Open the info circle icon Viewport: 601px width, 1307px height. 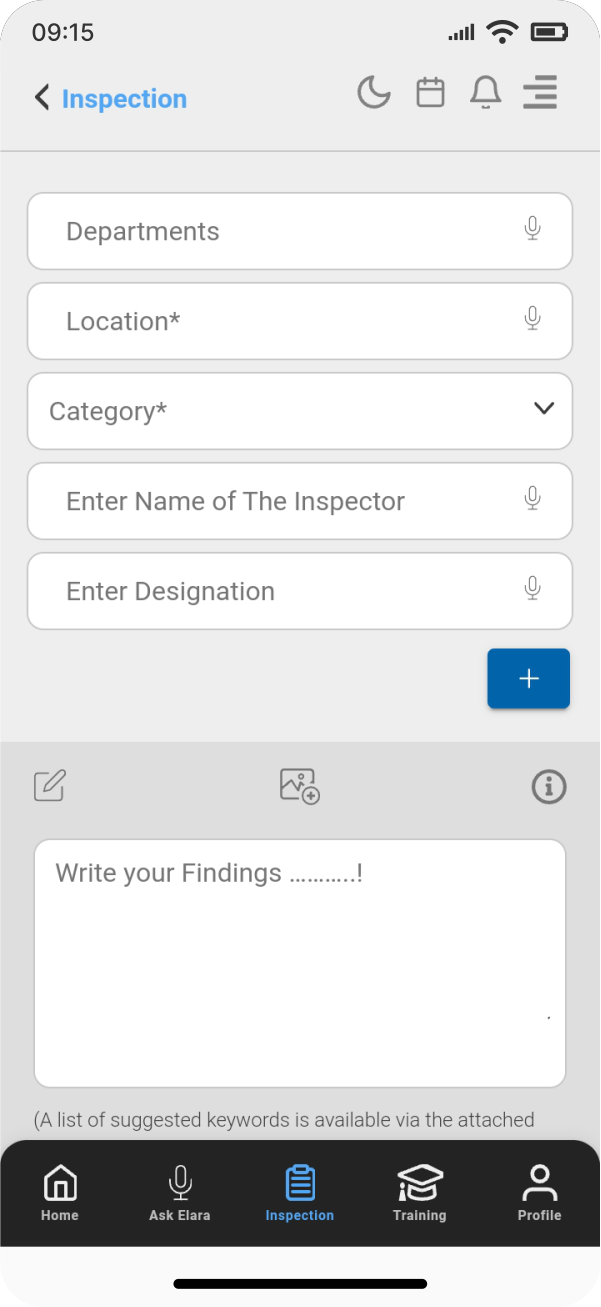(548, 787)
